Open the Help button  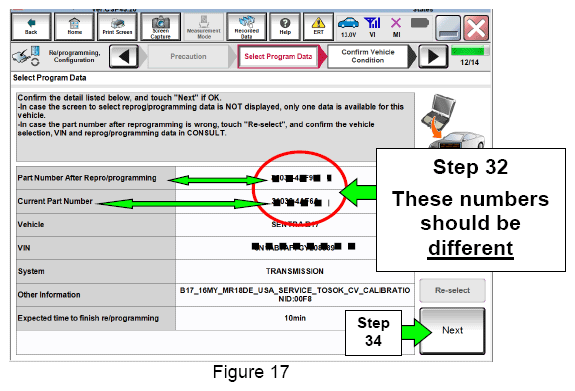pos(285,27)
